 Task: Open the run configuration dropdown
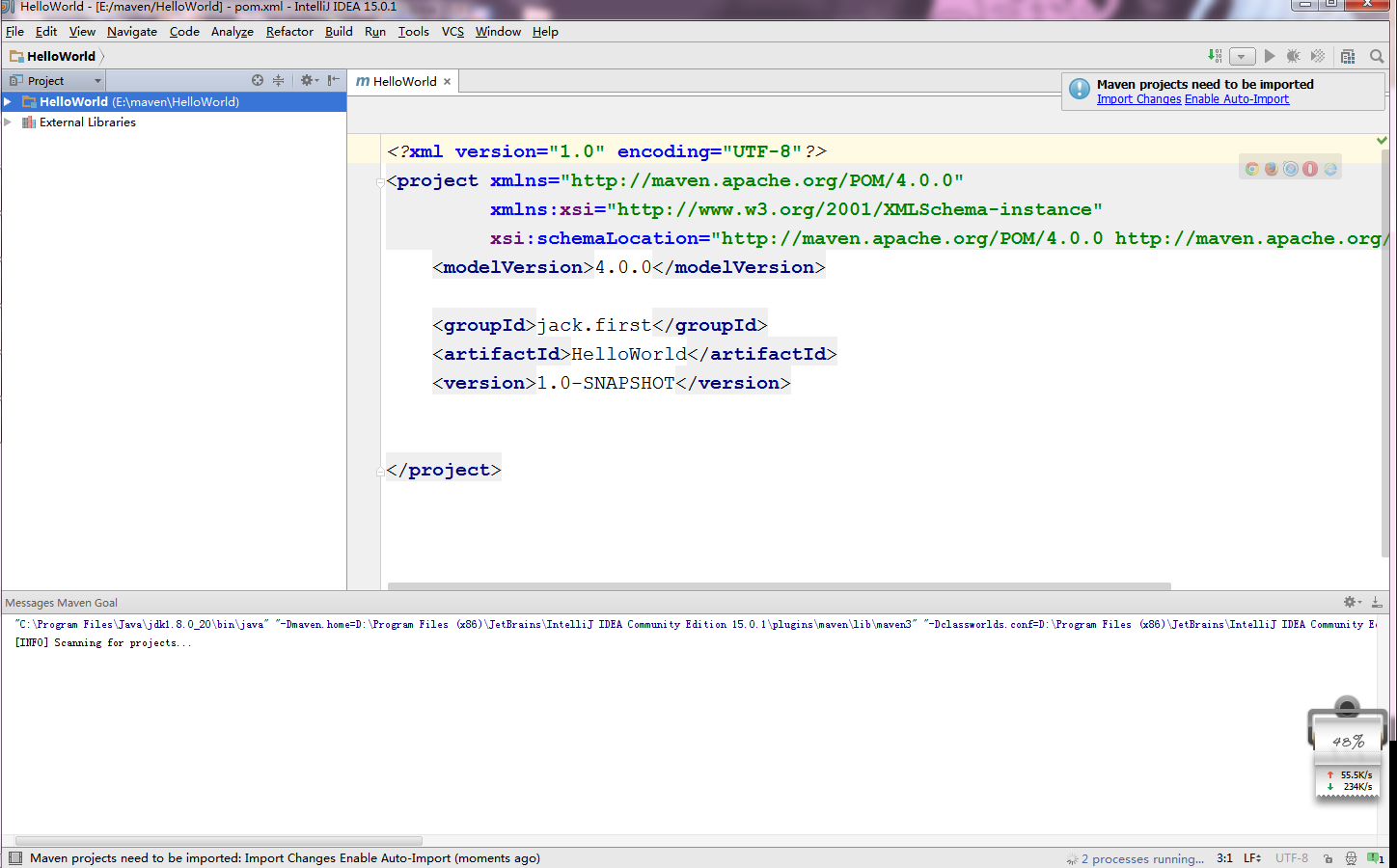tap(1242, 56)
